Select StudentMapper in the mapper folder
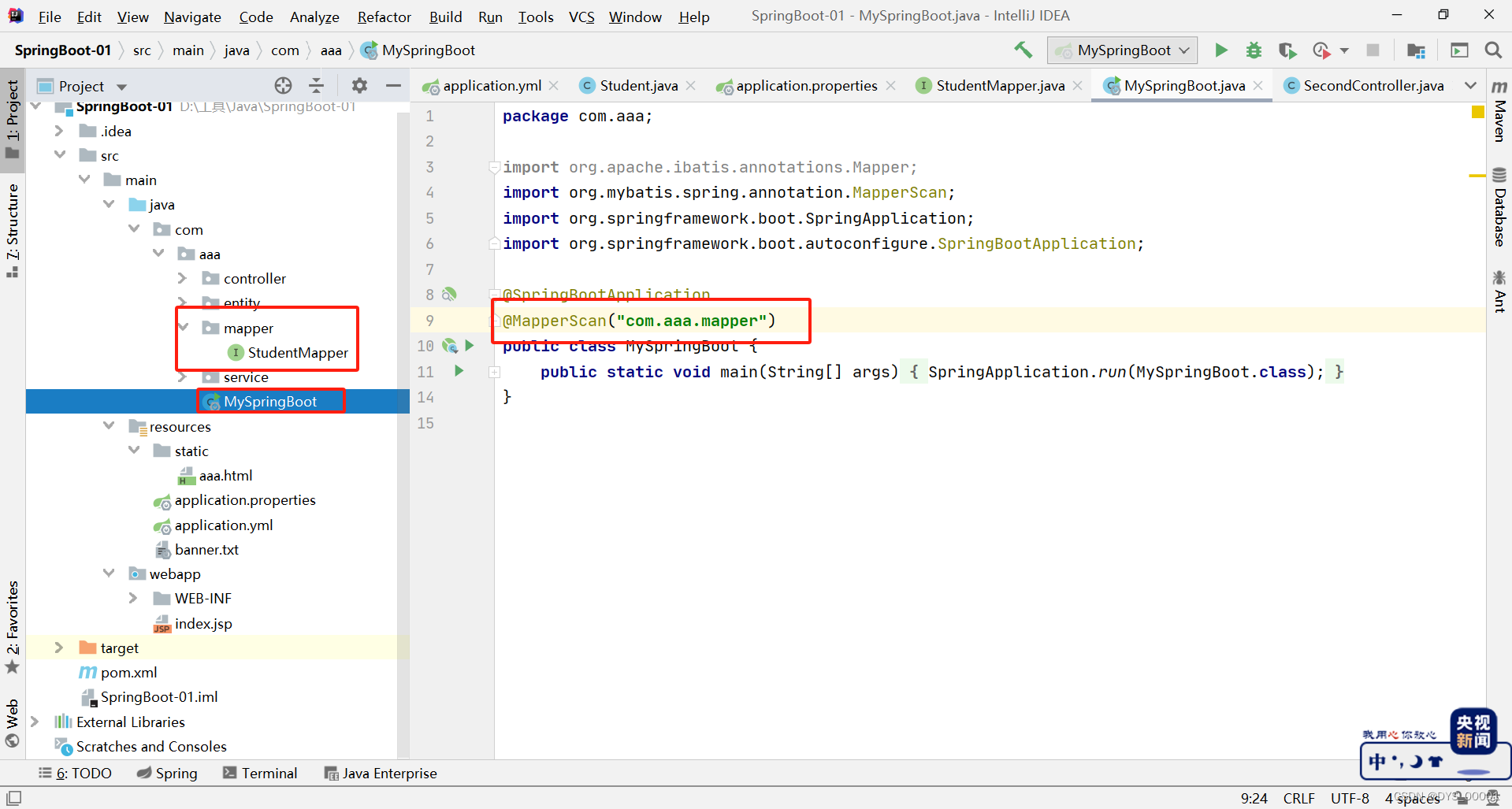The height and width of the screenshot is (809, 1512). 298,352
